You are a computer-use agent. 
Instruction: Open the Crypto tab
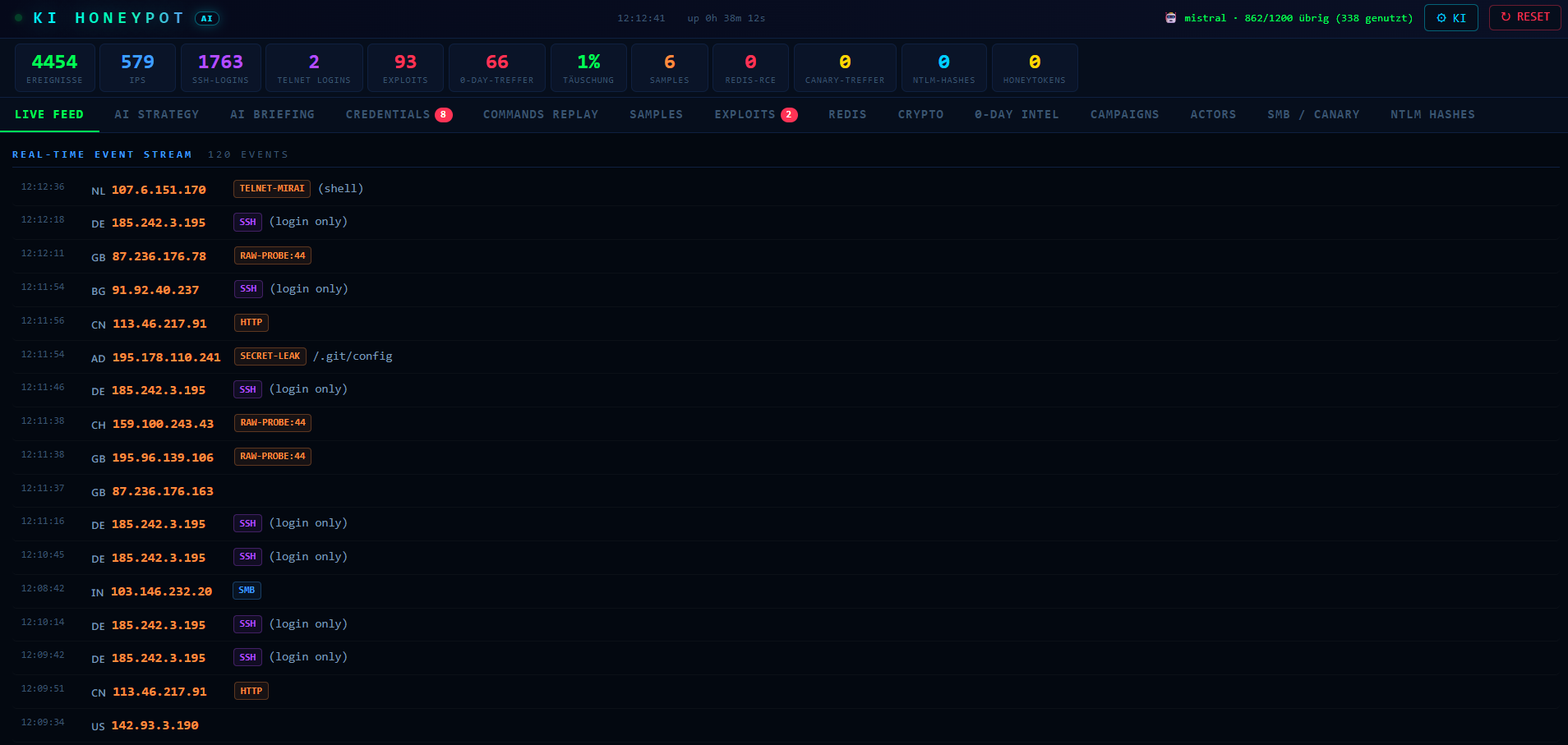[920, 114]
